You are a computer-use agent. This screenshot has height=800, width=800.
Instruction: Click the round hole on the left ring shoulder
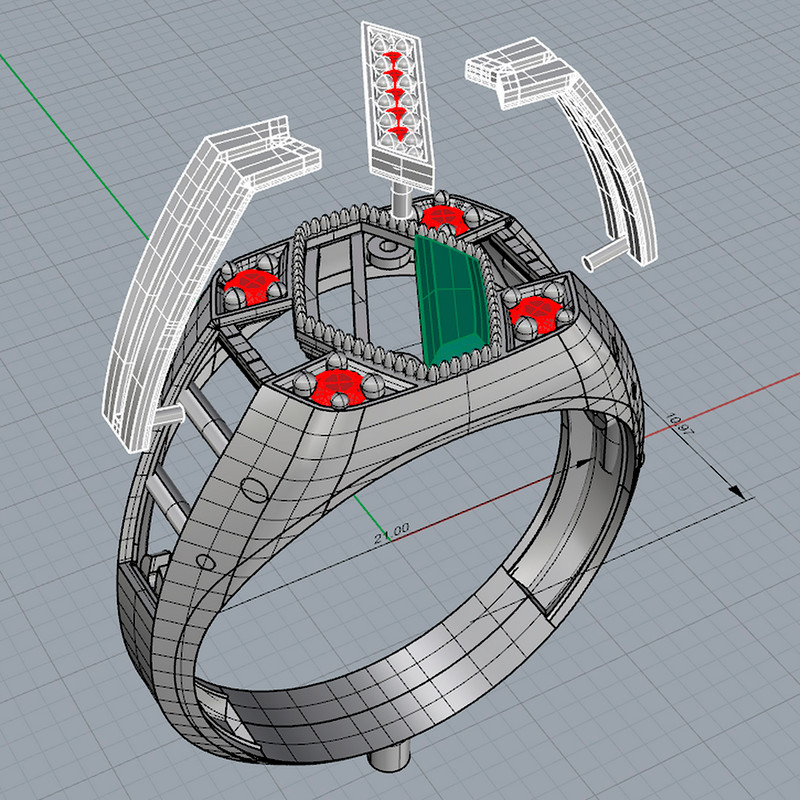tap(254, 489)
